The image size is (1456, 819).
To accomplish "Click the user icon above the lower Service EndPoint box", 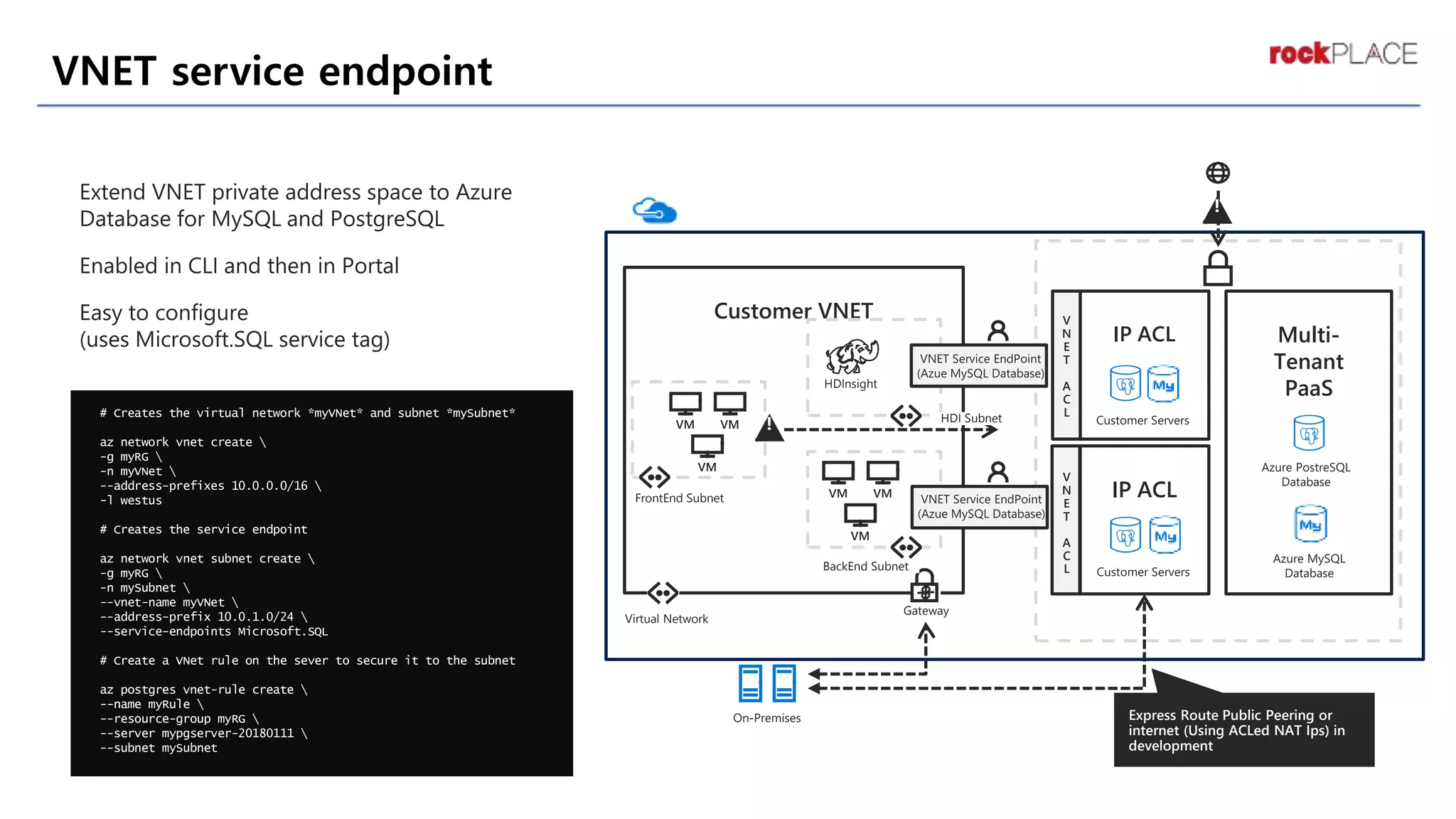I will 998,472.
